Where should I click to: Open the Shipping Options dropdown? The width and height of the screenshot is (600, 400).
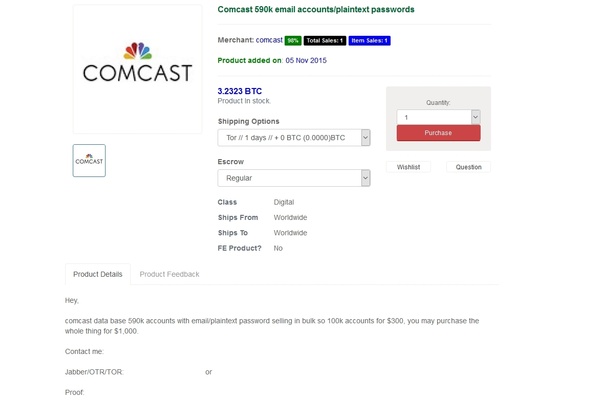coord(294,138)
